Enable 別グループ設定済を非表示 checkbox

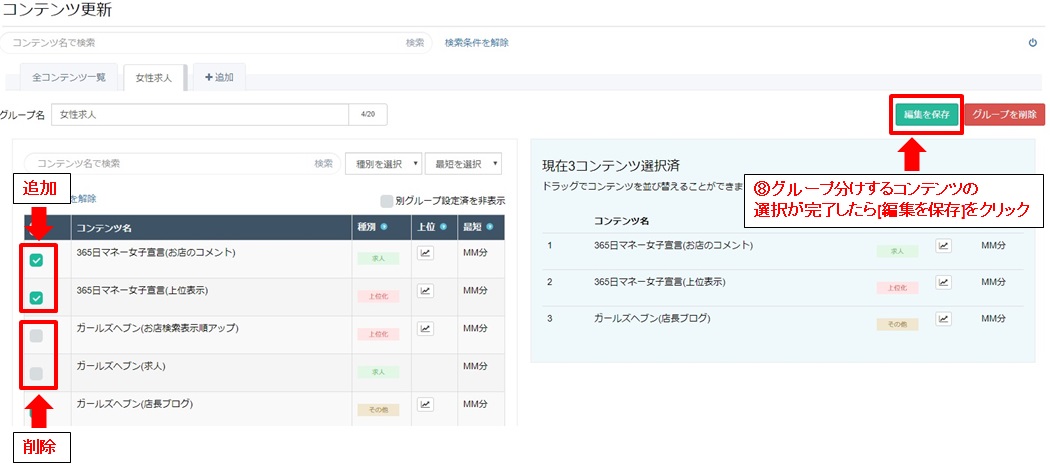pos(386,201)
